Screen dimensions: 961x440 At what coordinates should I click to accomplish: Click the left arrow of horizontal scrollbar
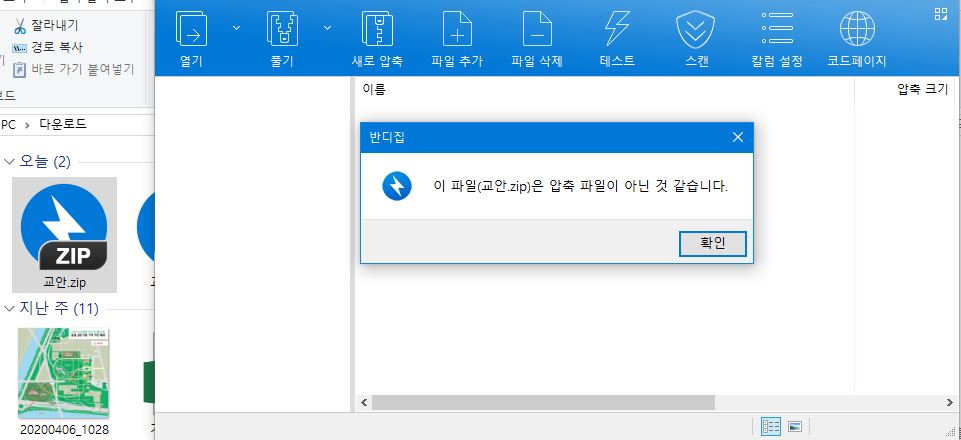pyautogui.click(x=363, y=403)
